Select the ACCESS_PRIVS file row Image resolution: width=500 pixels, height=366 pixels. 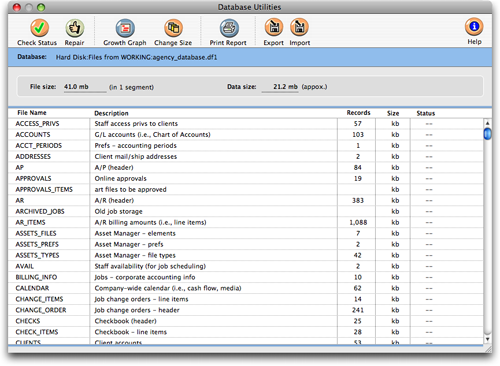tap(246, 124)
